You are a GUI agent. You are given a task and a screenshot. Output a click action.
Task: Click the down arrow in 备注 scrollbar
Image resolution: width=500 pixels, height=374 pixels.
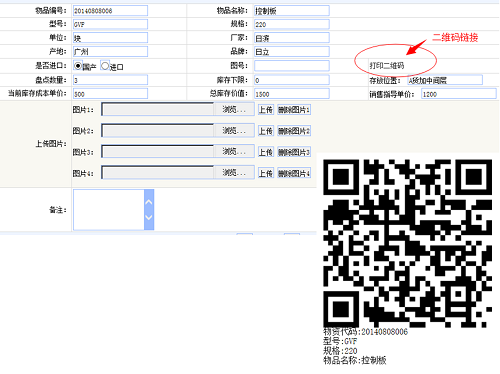tap(149, 217)
